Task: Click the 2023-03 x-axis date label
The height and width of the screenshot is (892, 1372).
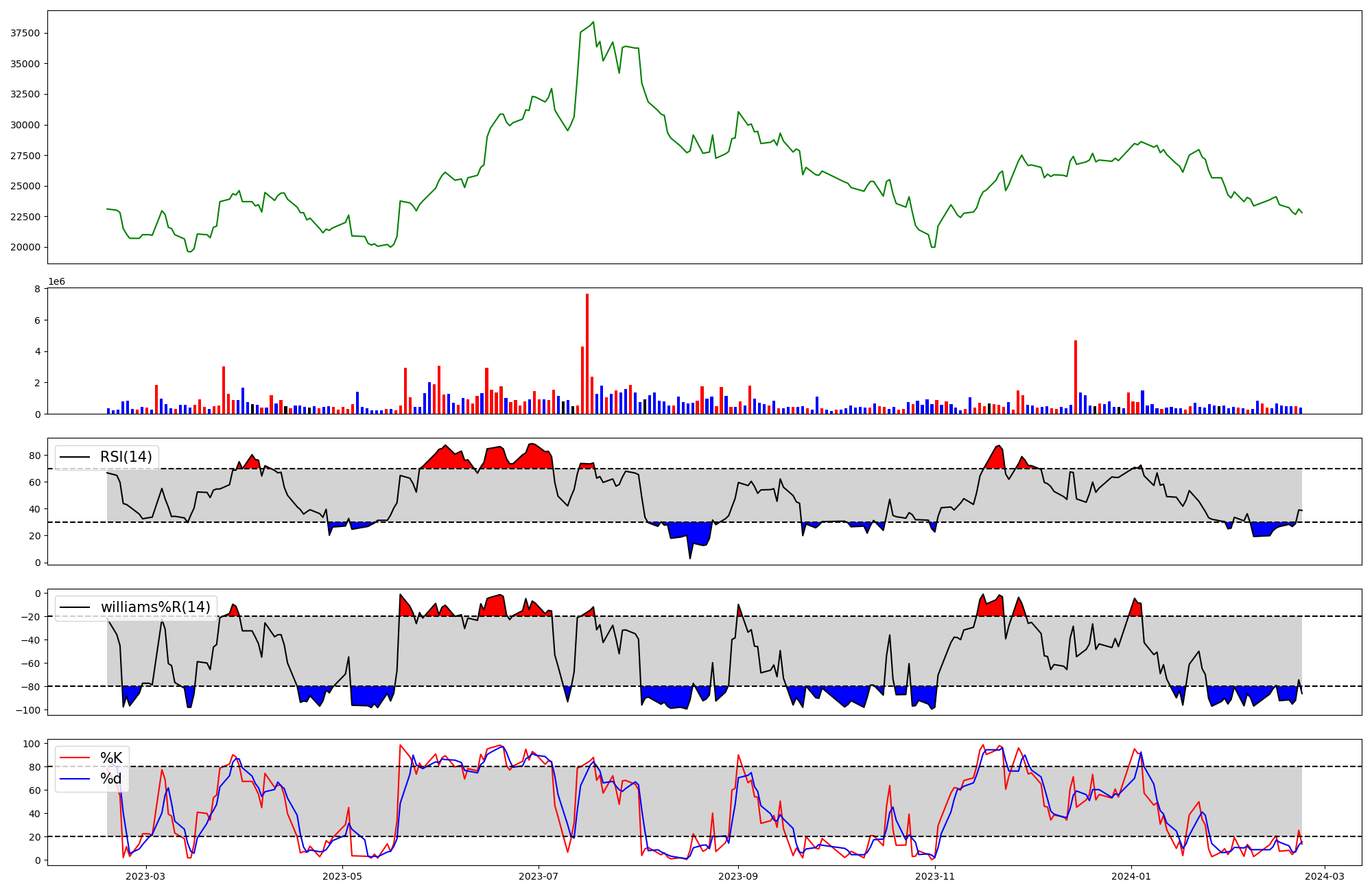Action: click(x=146, y=876)
